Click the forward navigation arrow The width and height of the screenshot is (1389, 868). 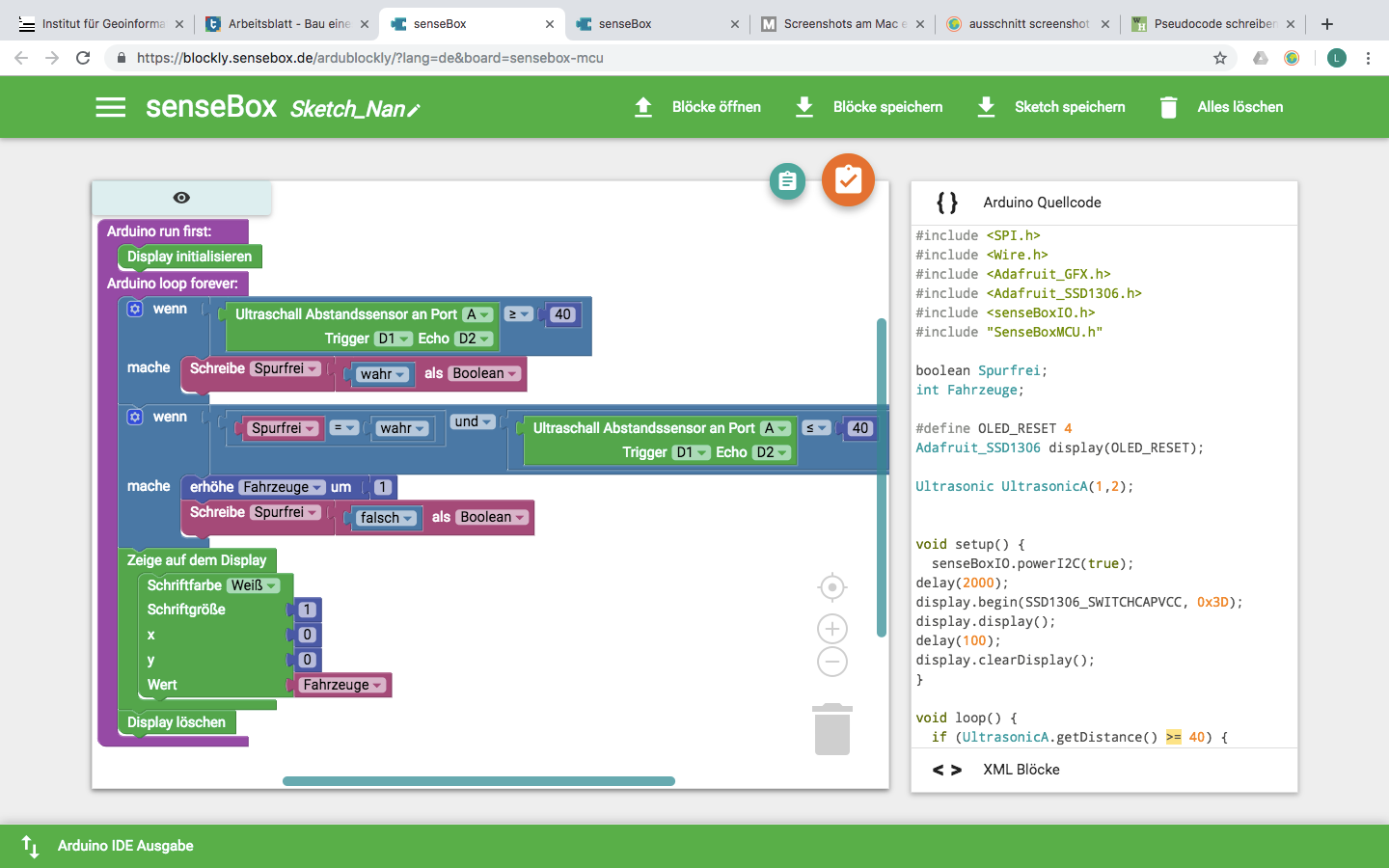click(x=52, y=58)
